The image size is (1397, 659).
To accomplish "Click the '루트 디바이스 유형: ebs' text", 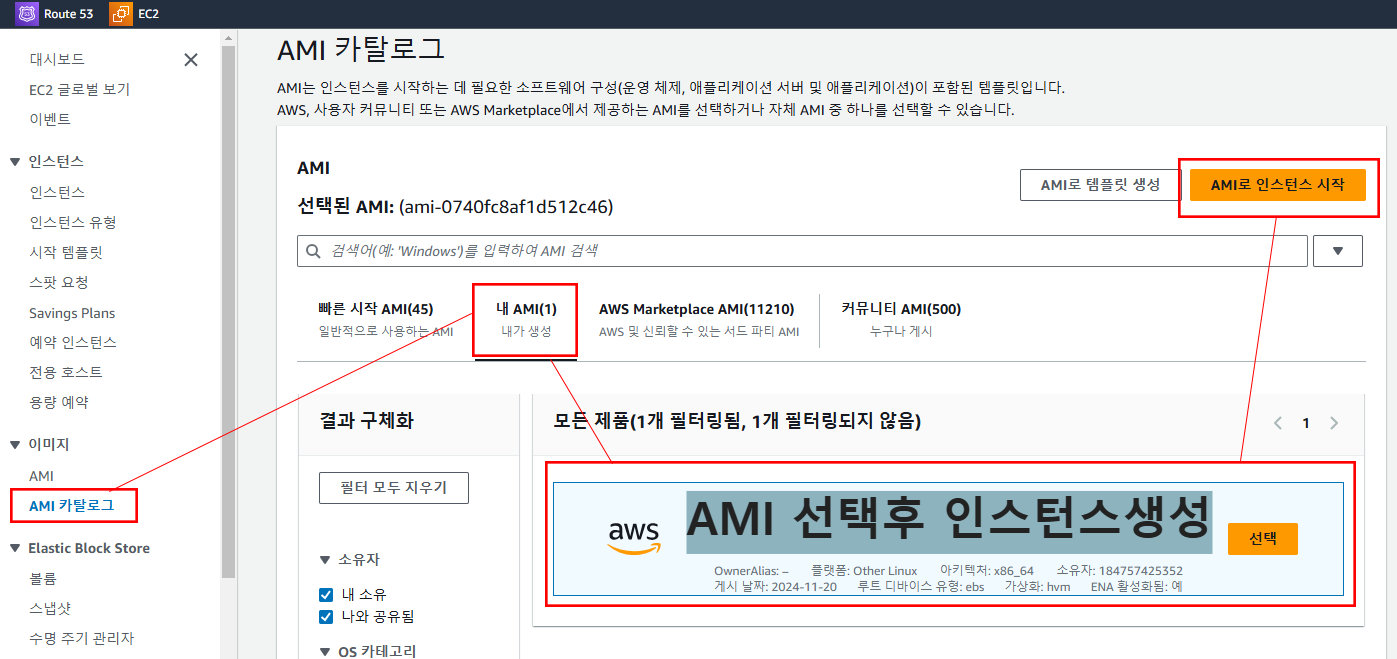I will coord(921,587).
